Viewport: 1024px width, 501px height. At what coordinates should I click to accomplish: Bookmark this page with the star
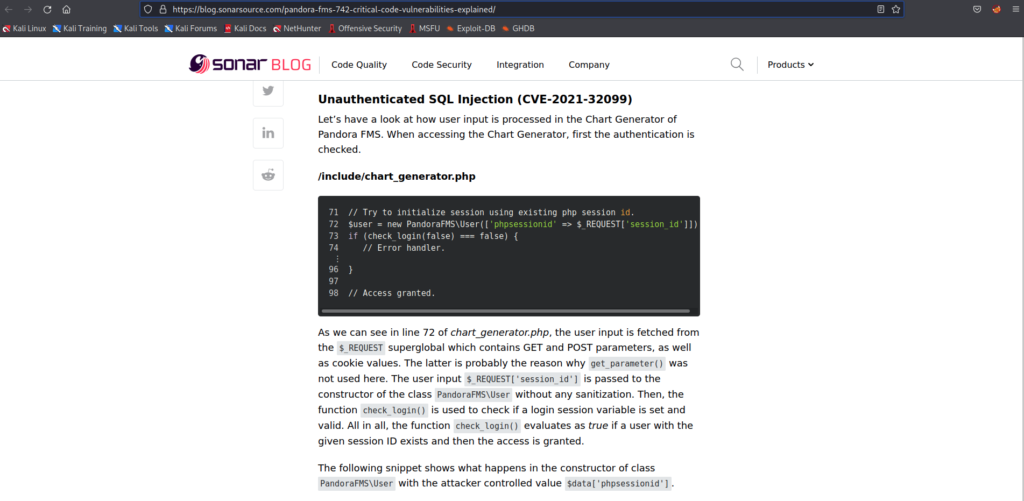[x=896, y=9]
